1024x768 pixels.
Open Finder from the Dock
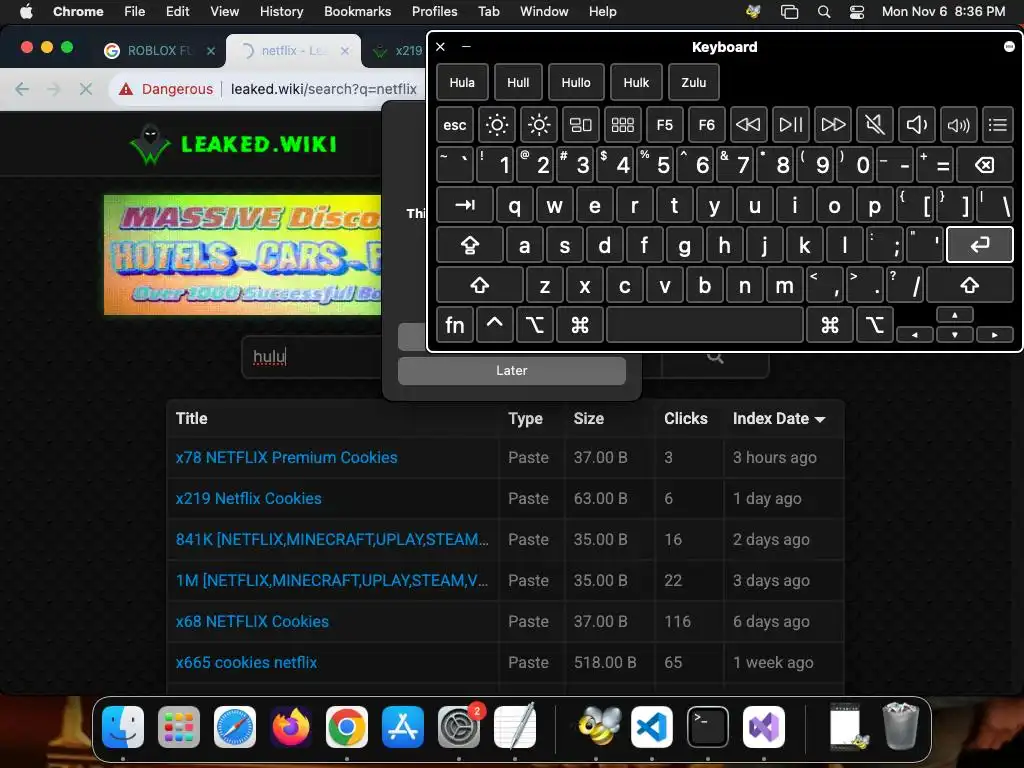tap(123, 727)
